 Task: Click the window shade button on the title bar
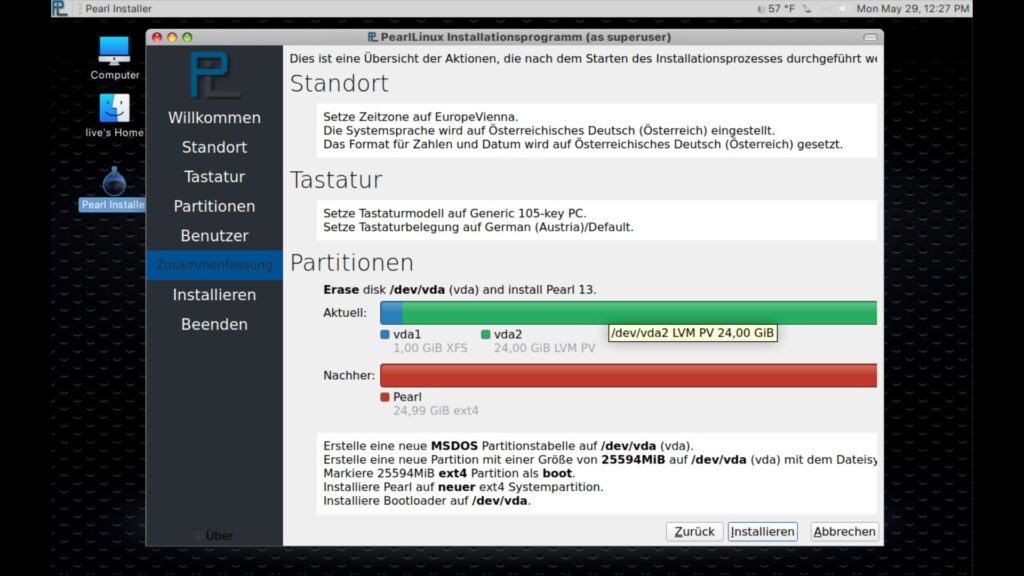coord(870,37)
